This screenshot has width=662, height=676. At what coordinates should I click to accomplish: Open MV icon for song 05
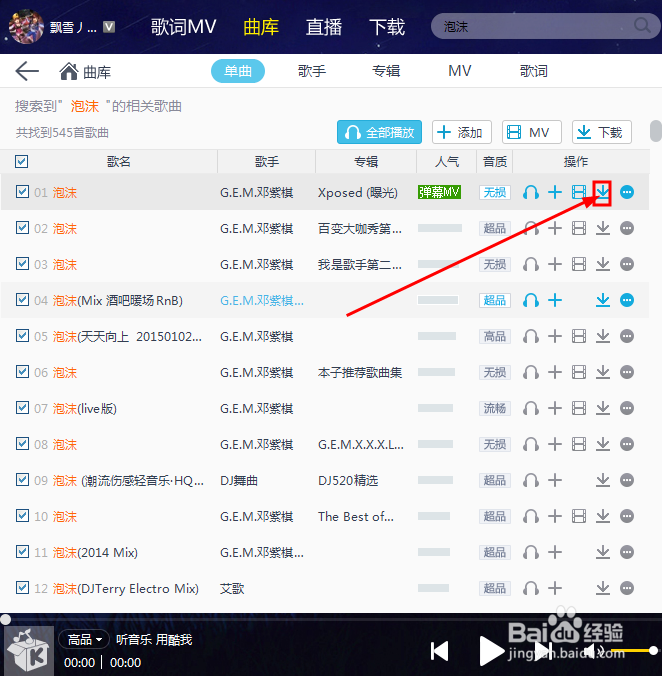point(579,336)
